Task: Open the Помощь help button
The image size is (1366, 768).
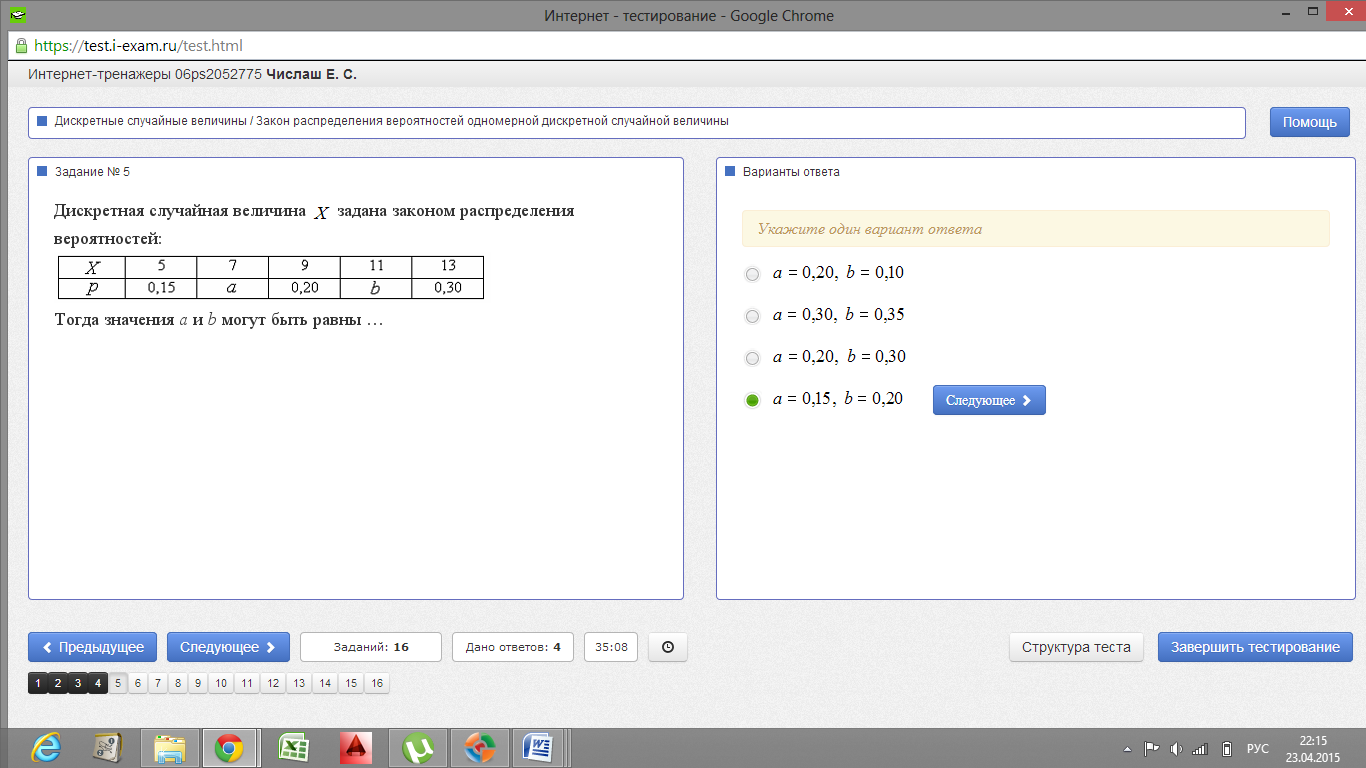Action: pos(1310,122)
